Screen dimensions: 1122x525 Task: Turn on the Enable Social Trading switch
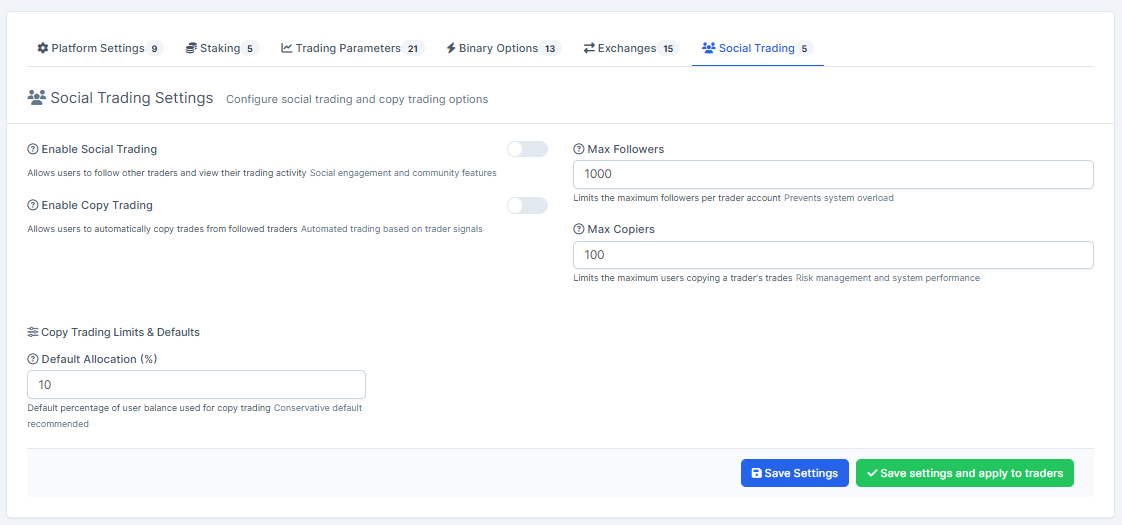[527, 149]
